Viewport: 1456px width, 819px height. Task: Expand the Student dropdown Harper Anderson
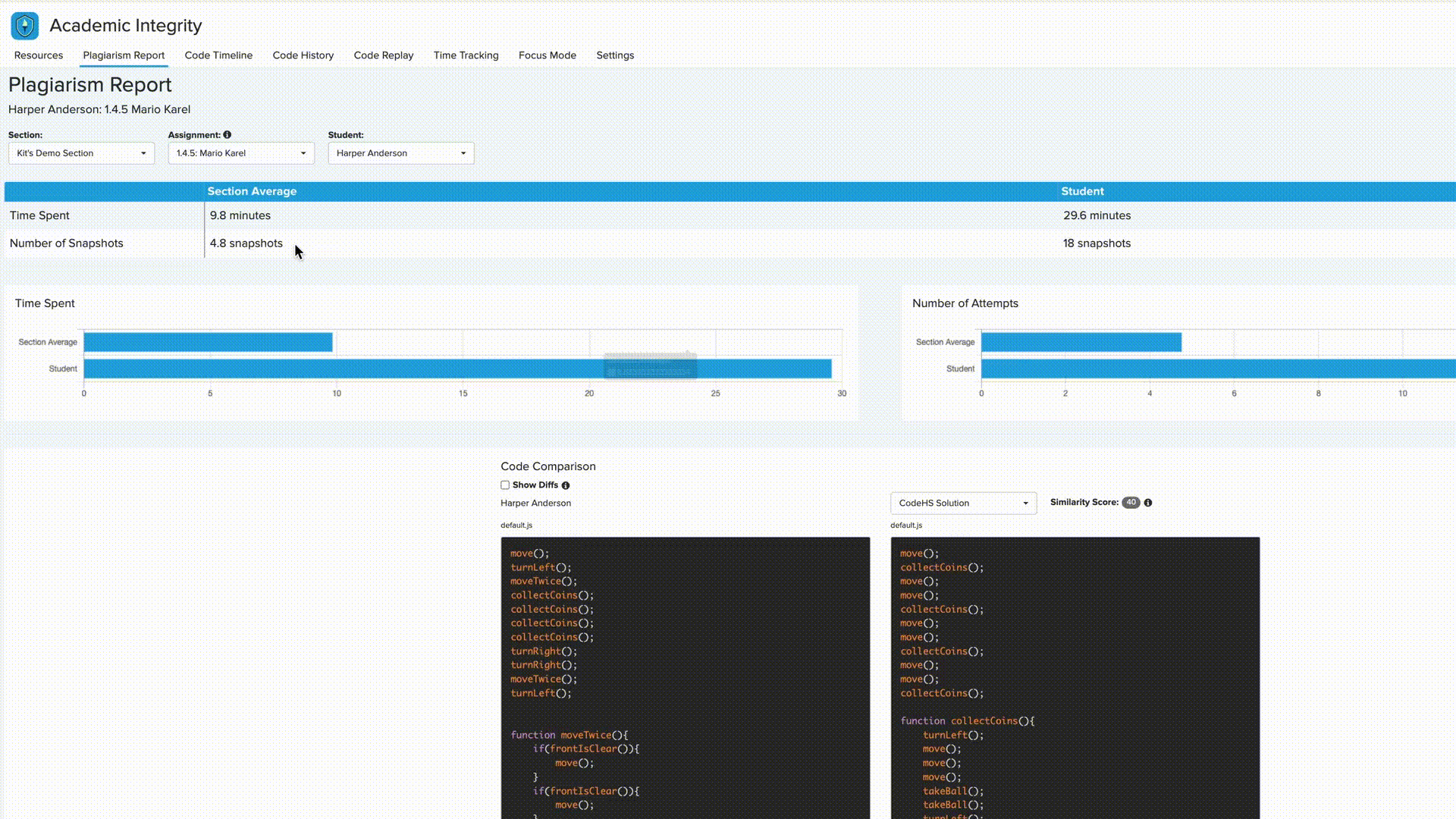tap(401, 153)
